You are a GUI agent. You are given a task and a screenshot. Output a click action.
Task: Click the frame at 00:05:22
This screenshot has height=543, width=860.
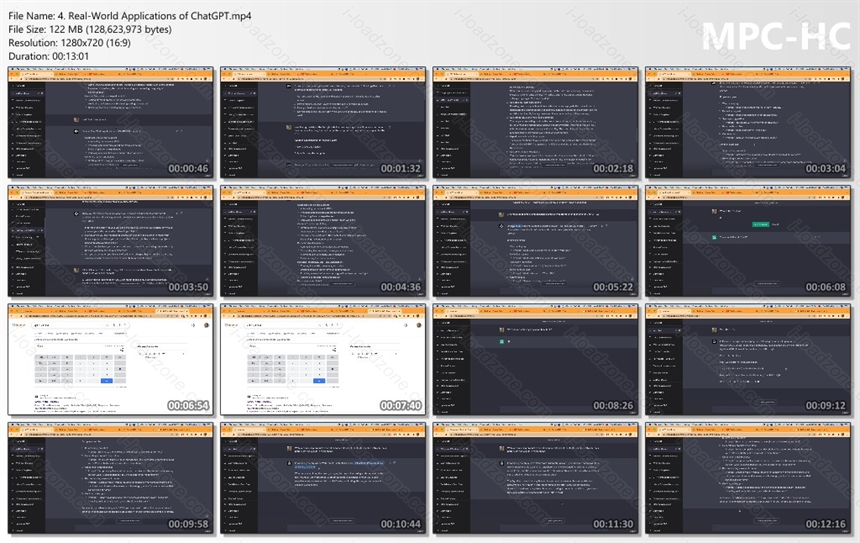coord(536,241)
